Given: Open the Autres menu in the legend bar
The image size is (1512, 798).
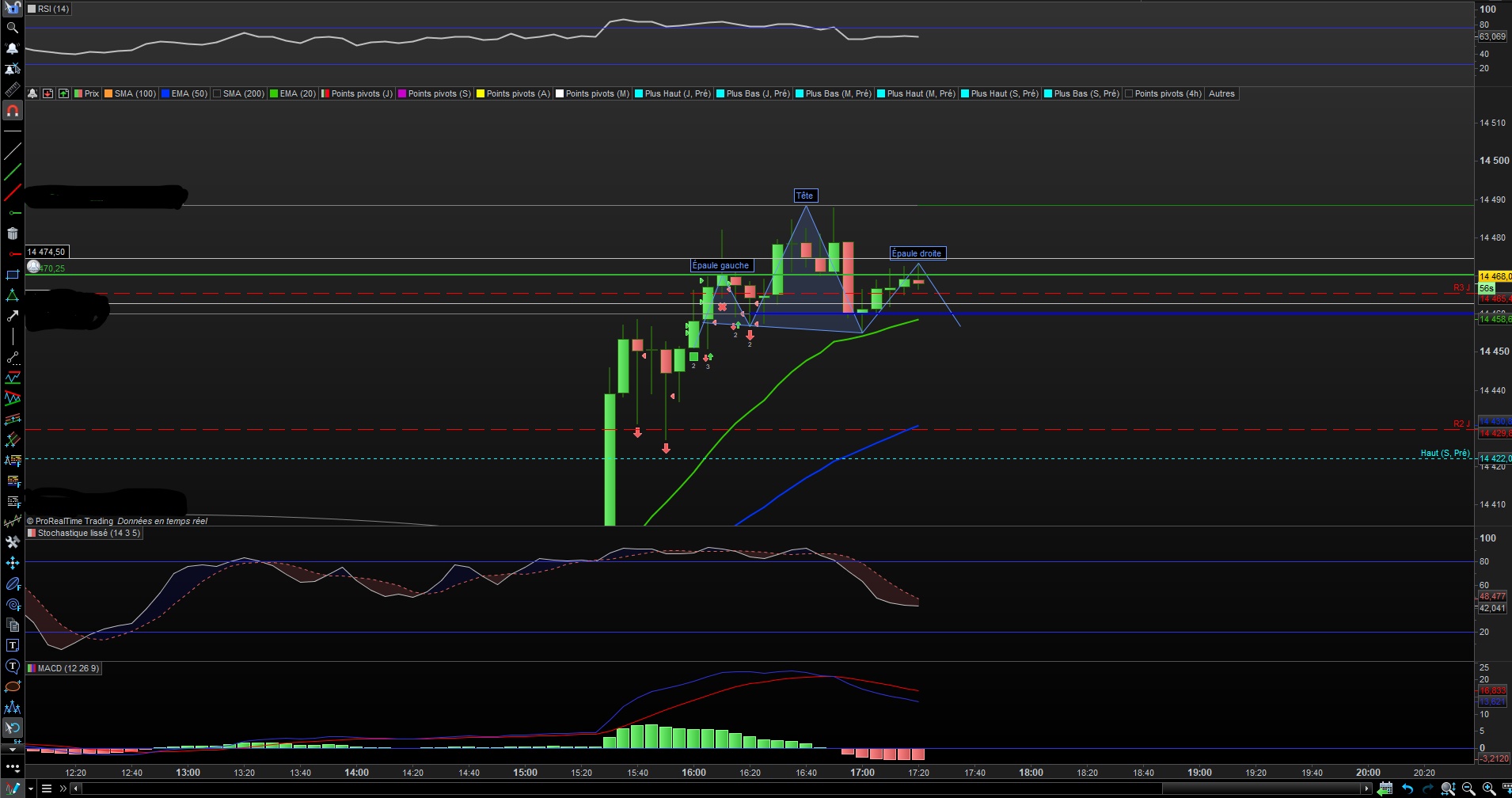Looking at the screenshot, I should (1221, 93).
